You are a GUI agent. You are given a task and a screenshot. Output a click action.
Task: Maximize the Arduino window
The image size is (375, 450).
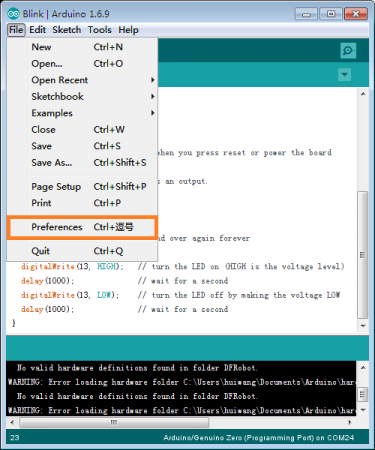tap(331, 14)
